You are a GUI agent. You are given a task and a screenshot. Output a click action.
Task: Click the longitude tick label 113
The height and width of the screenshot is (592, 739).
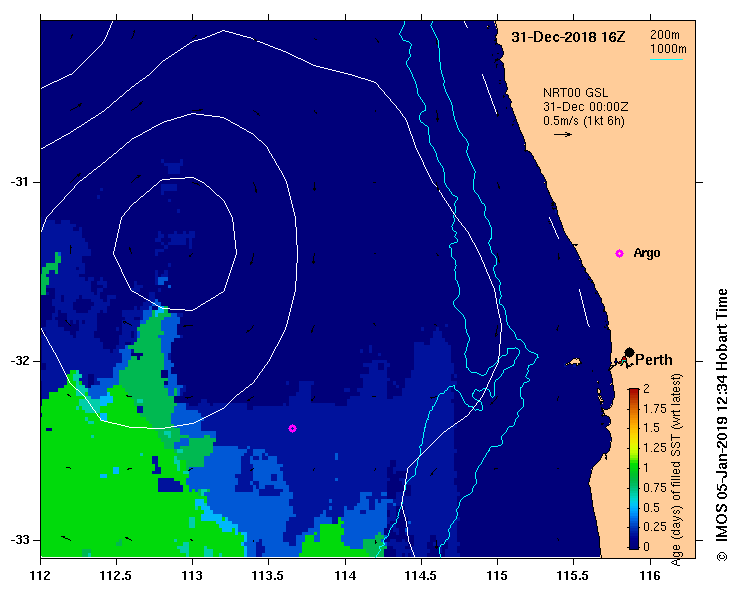[x=192, y=576]
